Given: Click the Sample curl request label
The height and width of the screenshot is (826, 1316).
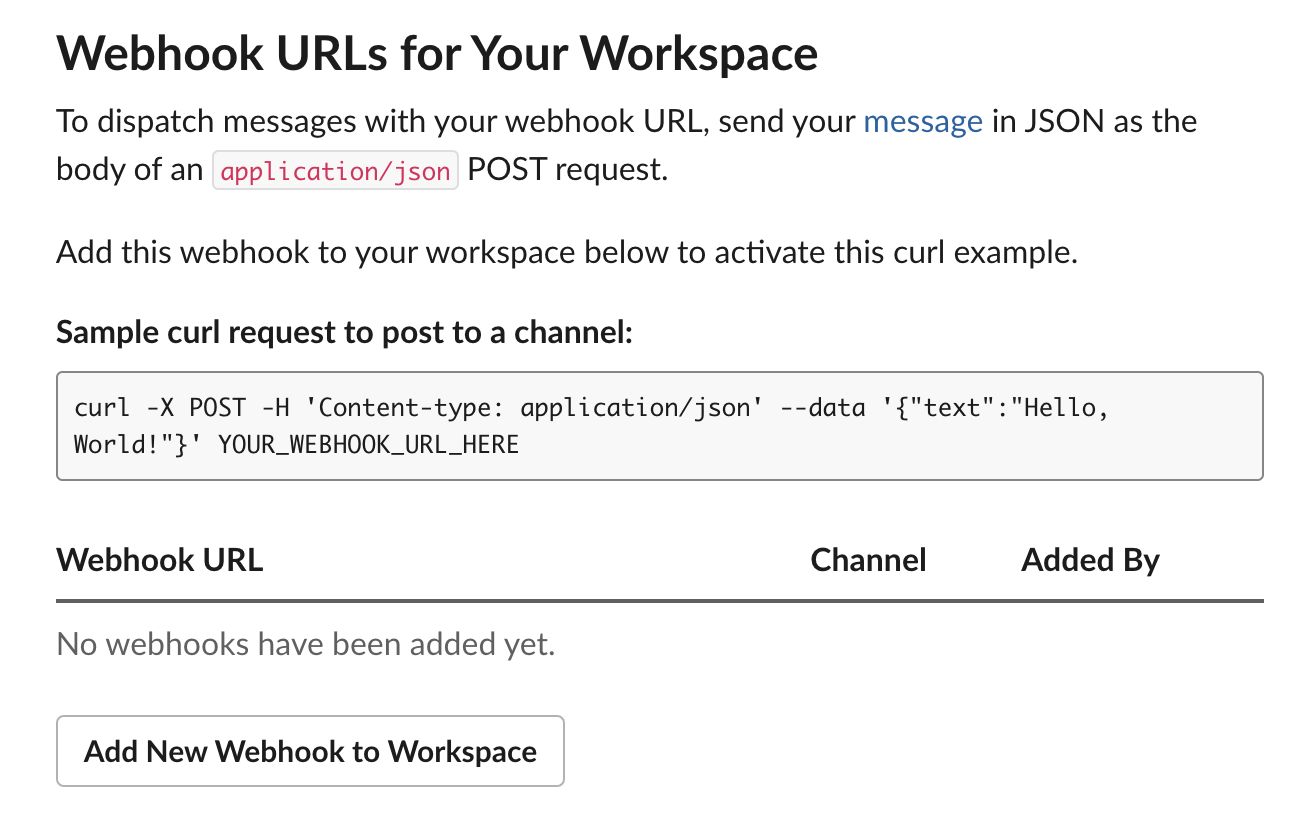Looking at the screenshot, I should point(344,332).
